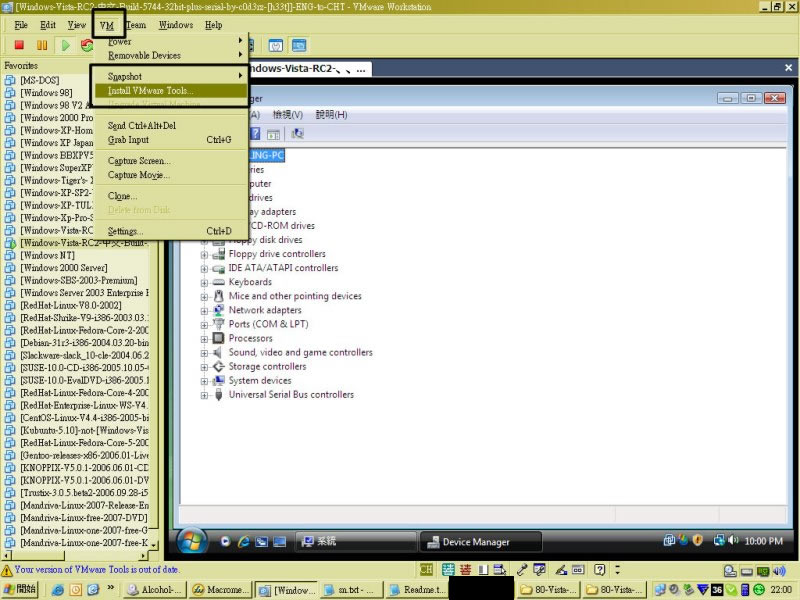Open the Removable Devices submenu
Screen dimensions: 800x600
(170, 55)
